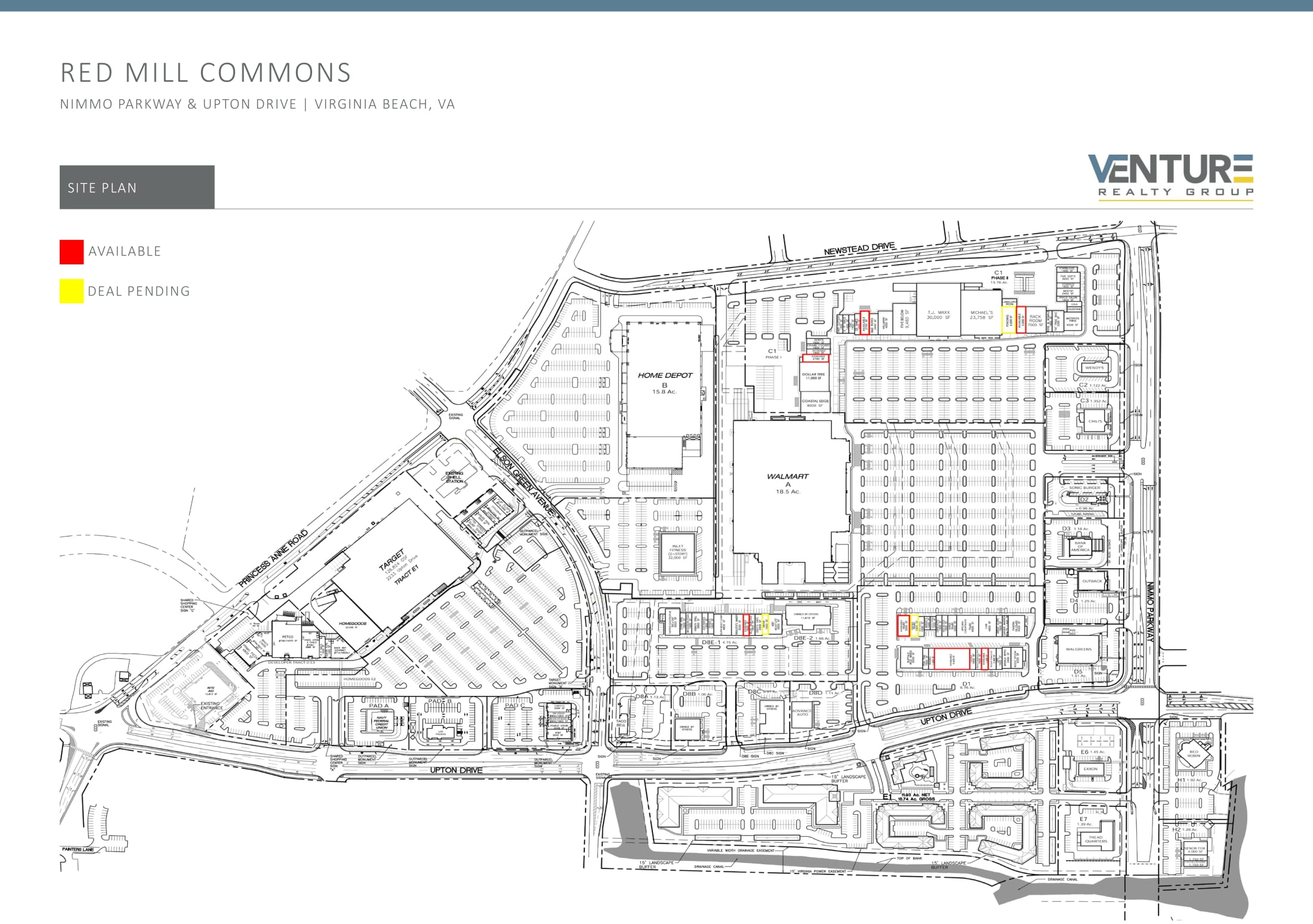The height and width of the screenshot is (924, 1313).
Task: Click the yellow DEAL PENDING legend swatch
Action: [x=72, y=291]
